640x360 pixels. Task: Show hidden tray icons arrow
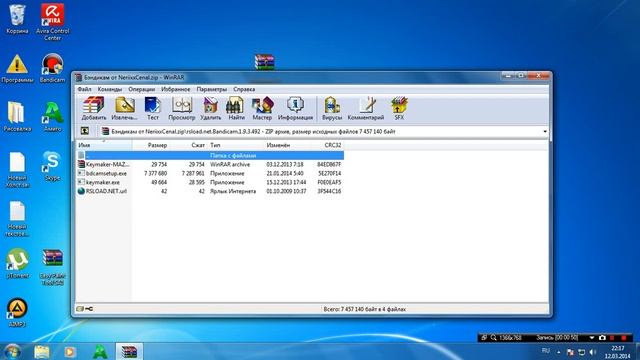558,352
